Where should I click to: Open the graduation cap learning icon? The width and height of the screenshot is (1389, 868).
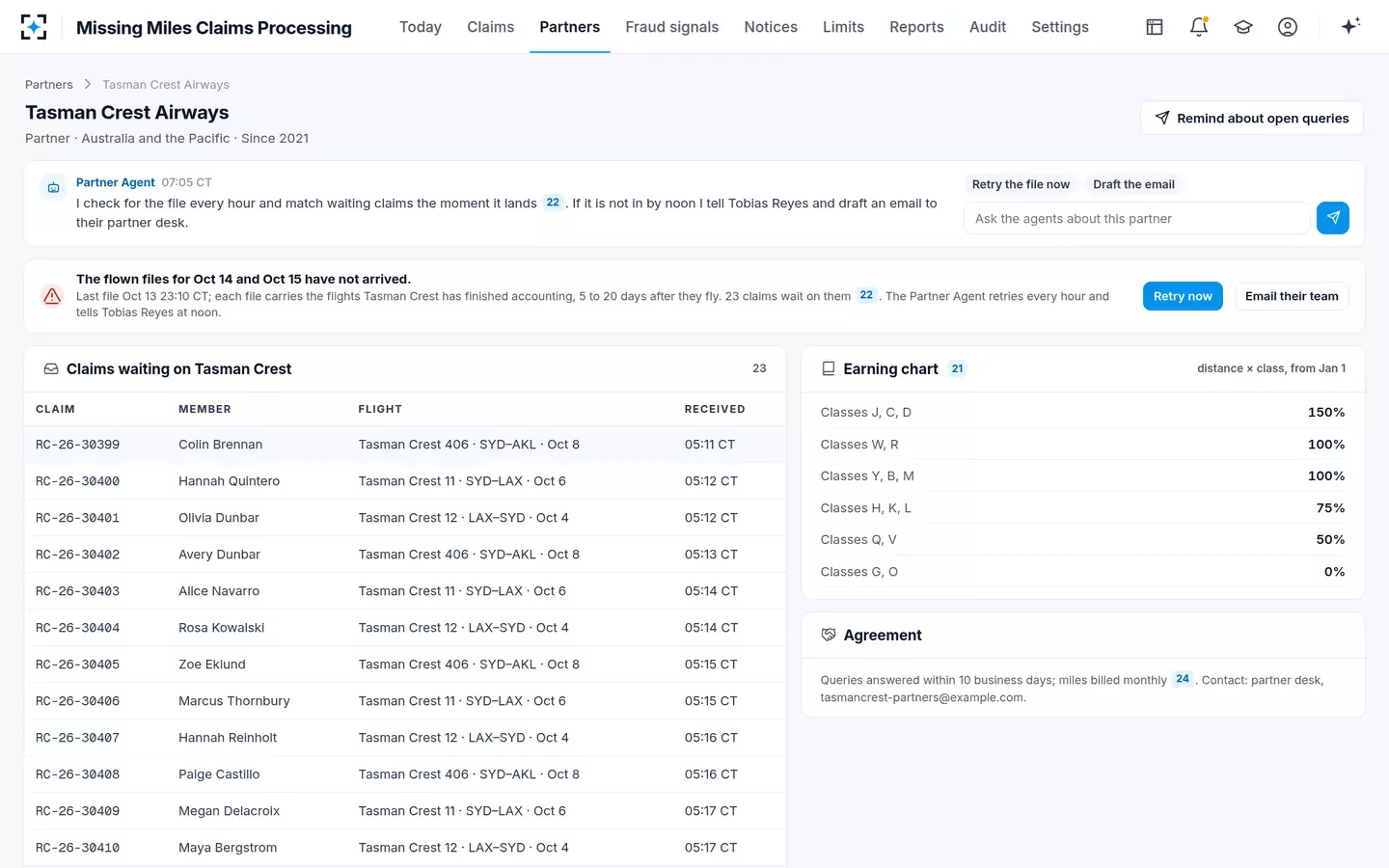(x=1243, y=27)
